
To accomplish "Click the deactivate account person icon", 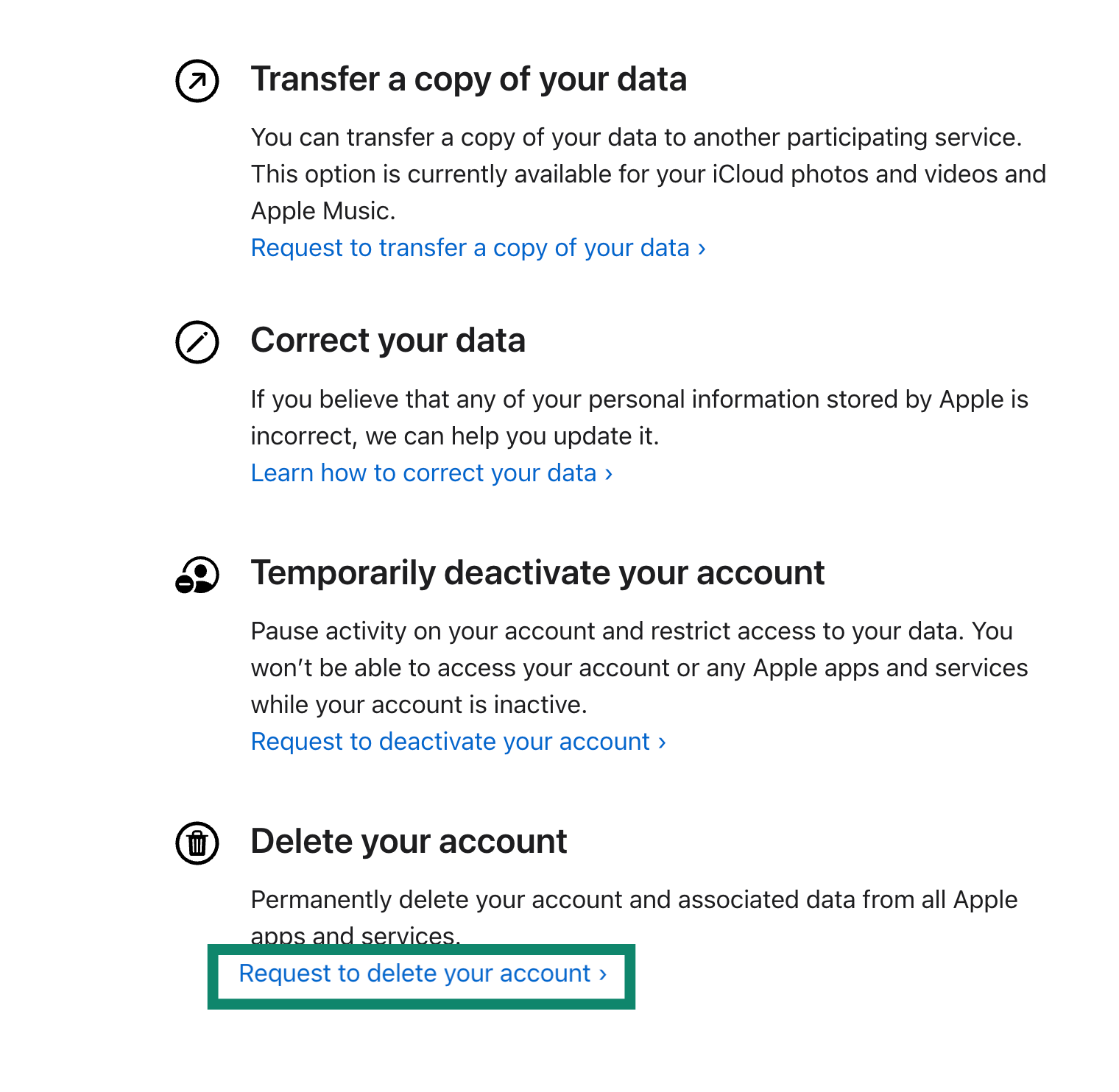I will [197, 575].
